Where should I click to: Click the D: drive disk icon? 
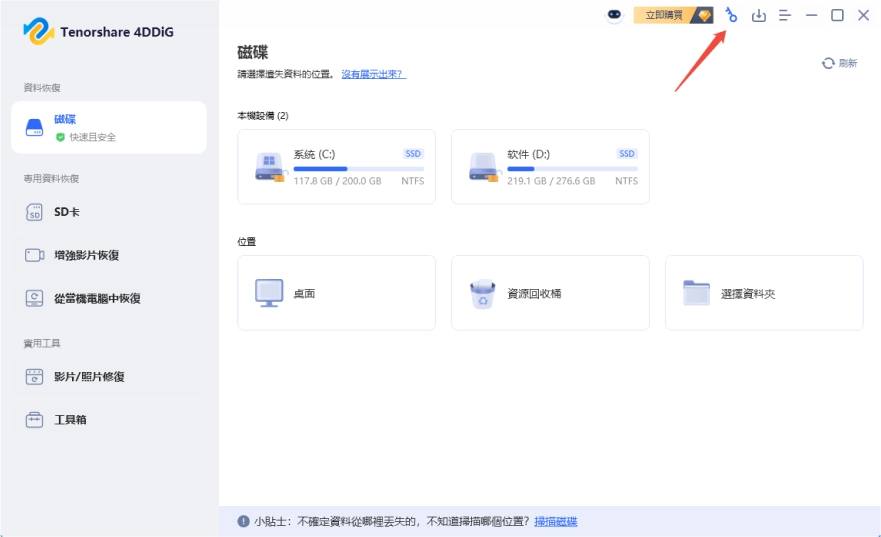coord(484,167)
